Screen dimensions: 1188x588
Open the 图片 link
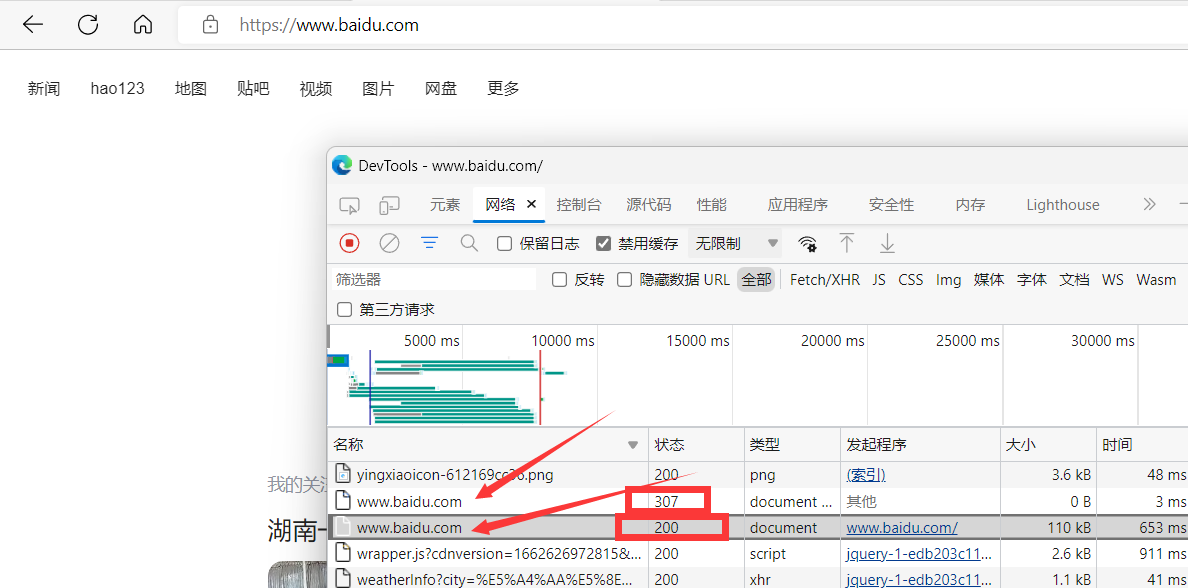pos(378,89)
